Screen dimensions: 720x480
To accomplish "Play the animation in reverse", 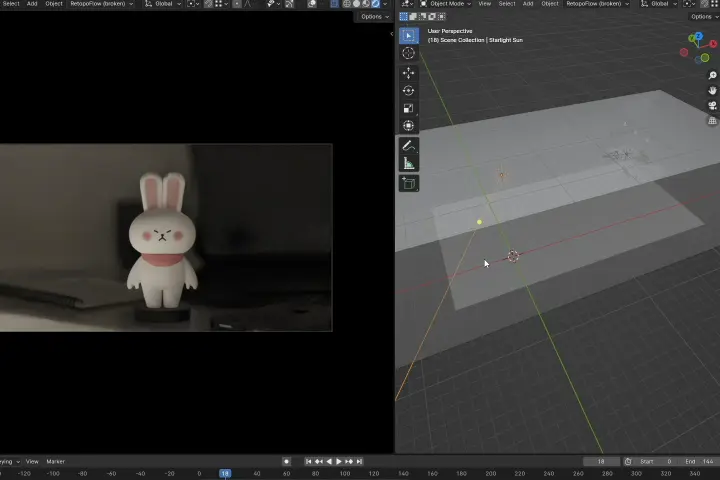I will tap(329, 461).
